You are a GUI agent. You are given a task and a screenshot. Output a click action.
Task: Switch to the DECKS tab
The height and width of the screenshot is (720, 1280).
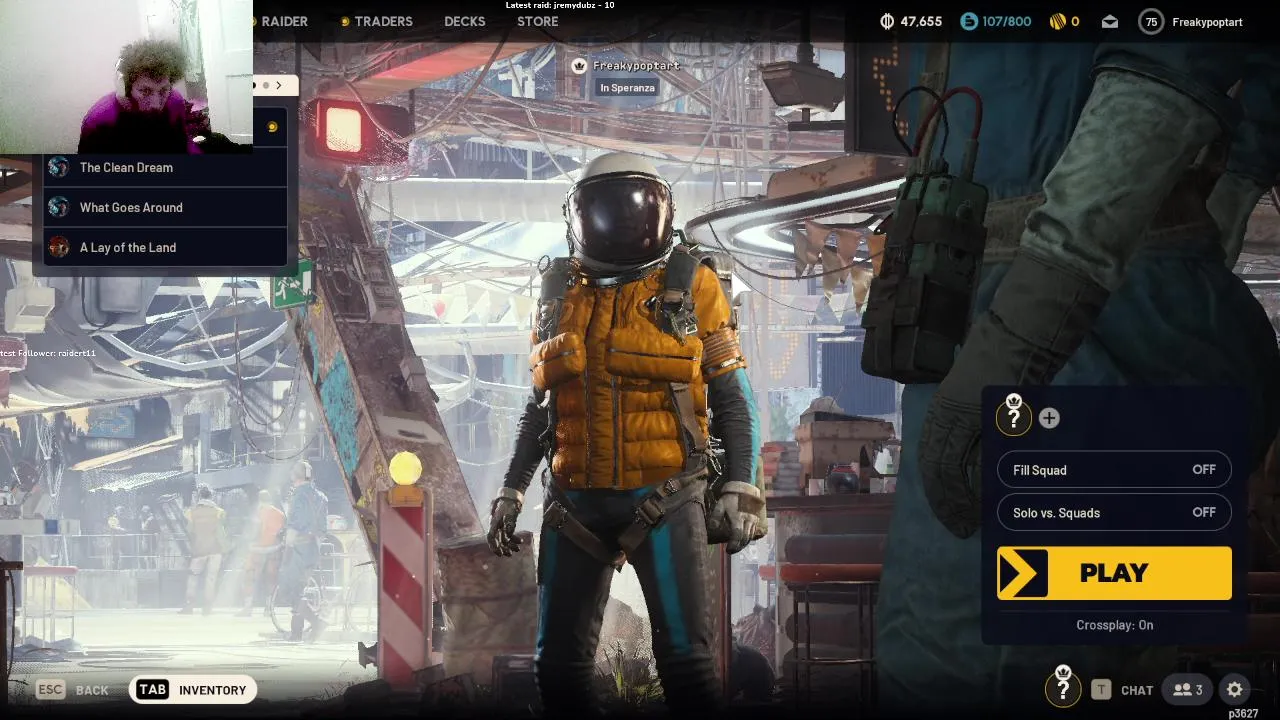[x=465, y=21]
